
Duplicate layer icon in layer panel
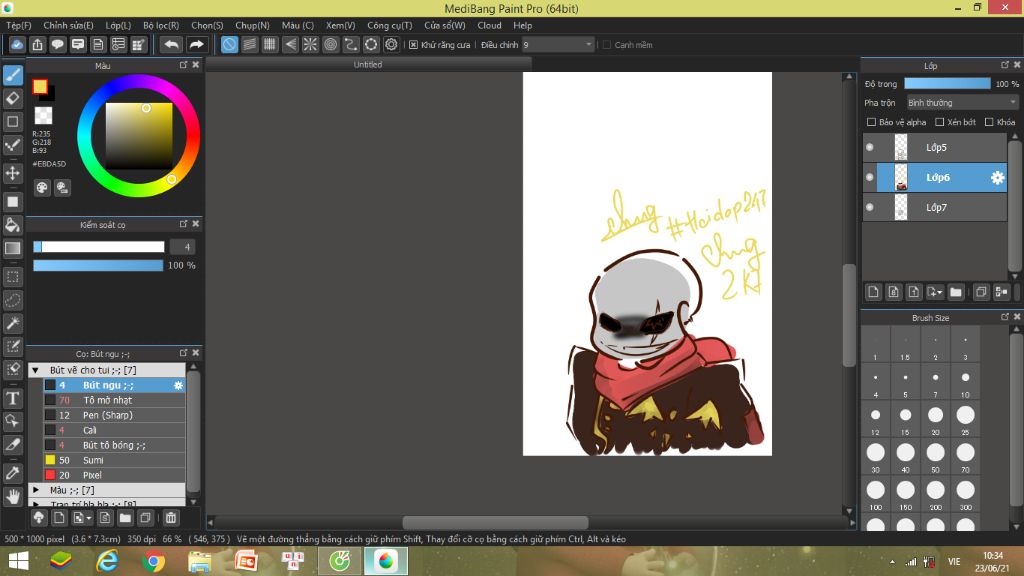click(981, 292)
